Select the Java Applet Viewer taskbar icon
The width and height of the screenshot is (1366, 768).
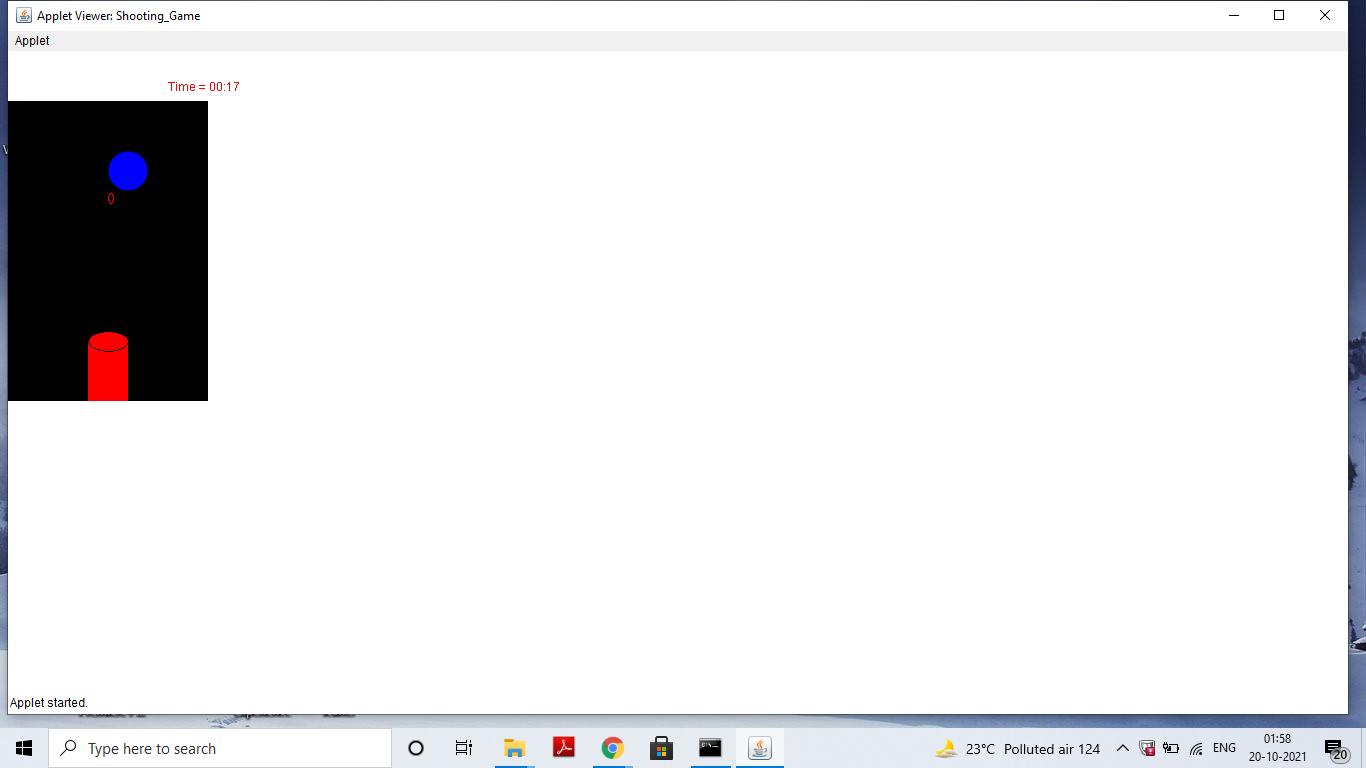point(759,748)
